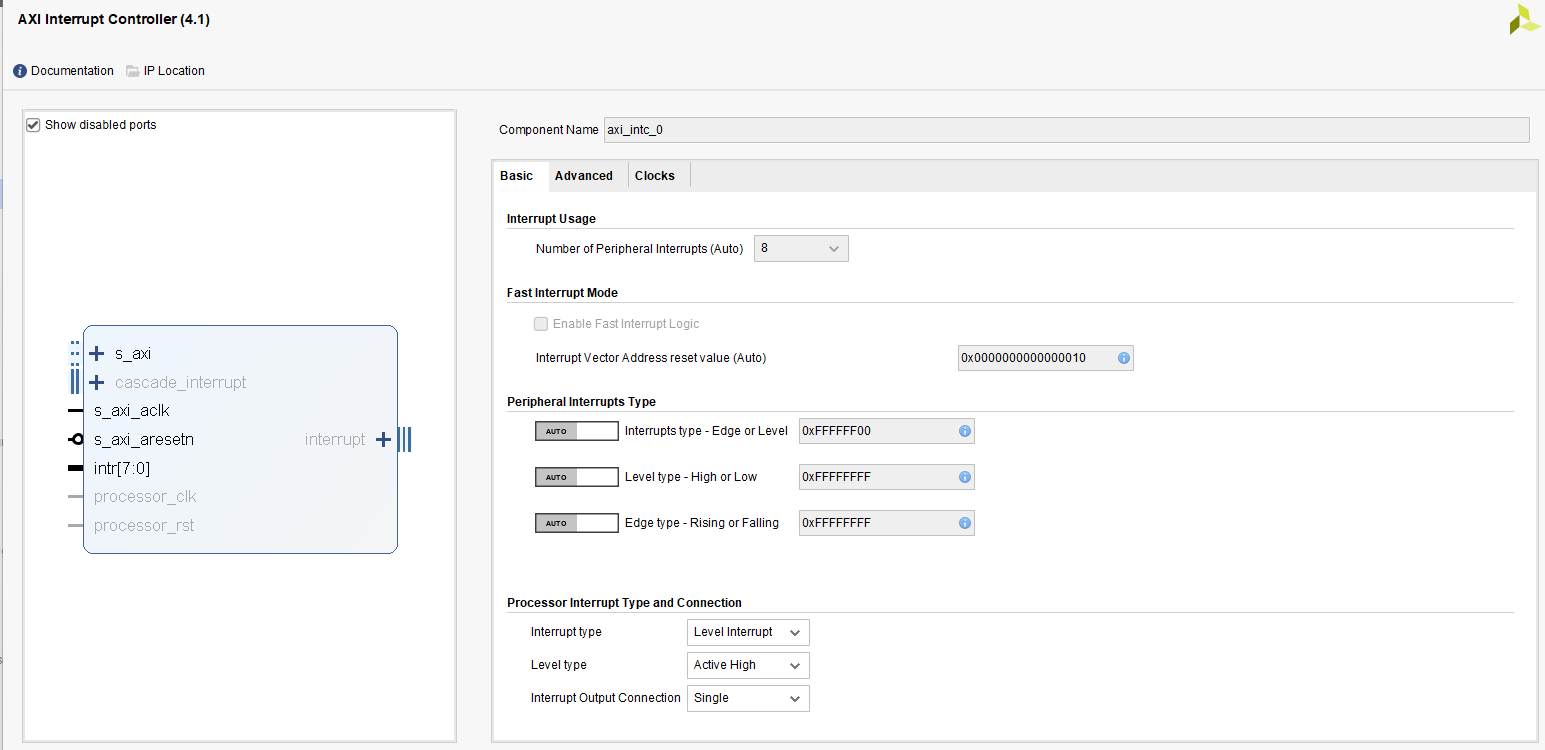The width and height of the screenshot is (1545, 750).
Task: Open Documentation via the blue info icon
Action: point(18,70)
